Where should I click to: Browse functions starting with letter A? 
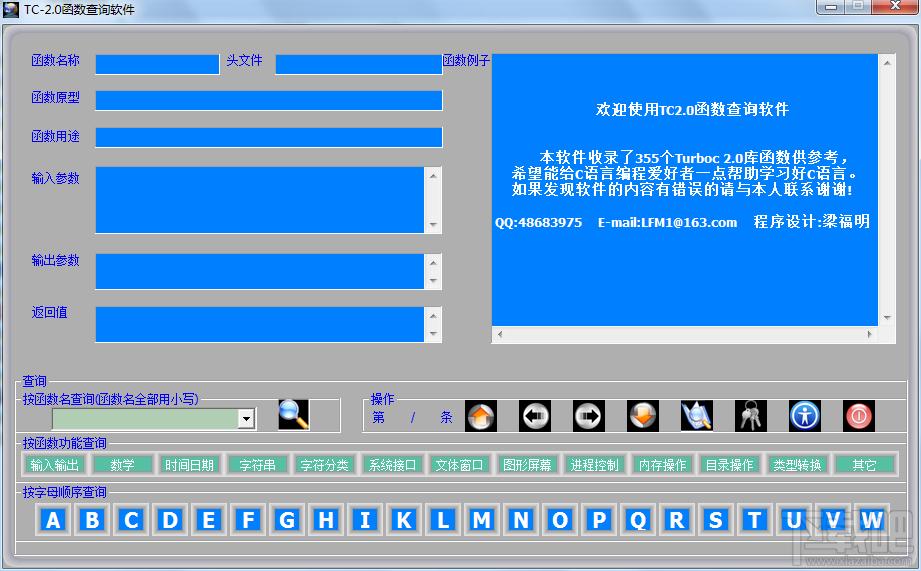click(53, 520)
